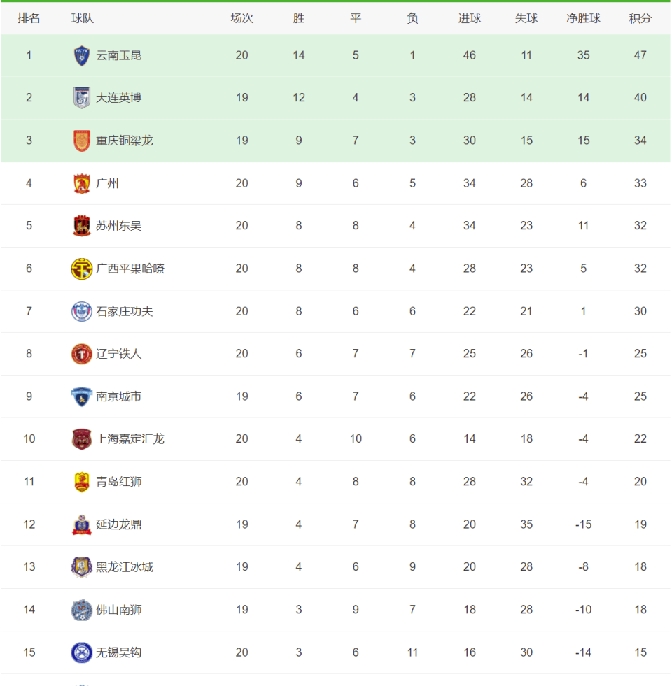
Task: Click the 青岛红狮 team logo
Action: (x=81, y=481)
